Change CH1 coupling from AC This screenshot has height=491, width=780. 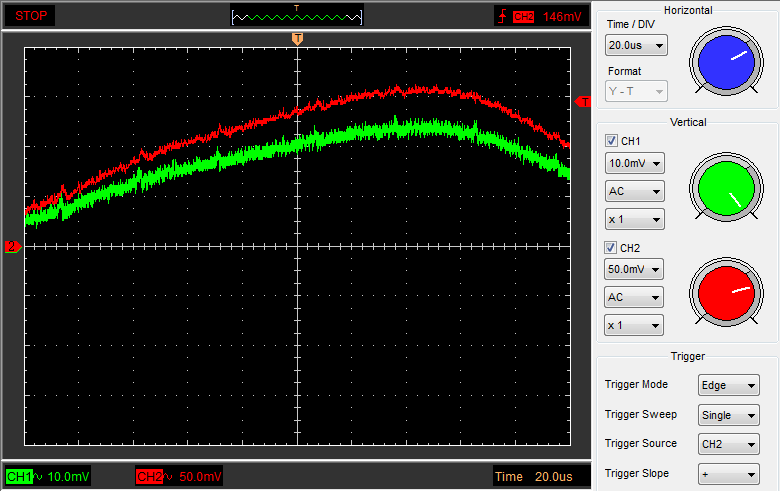click(x=634, y=191)
